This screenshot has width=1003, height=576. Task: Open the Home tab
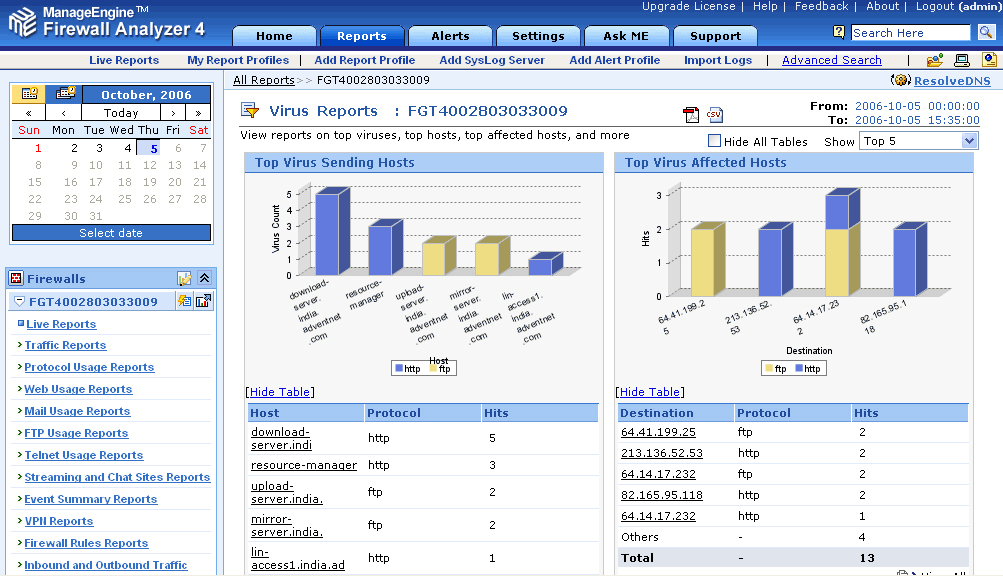coord(274,36)
